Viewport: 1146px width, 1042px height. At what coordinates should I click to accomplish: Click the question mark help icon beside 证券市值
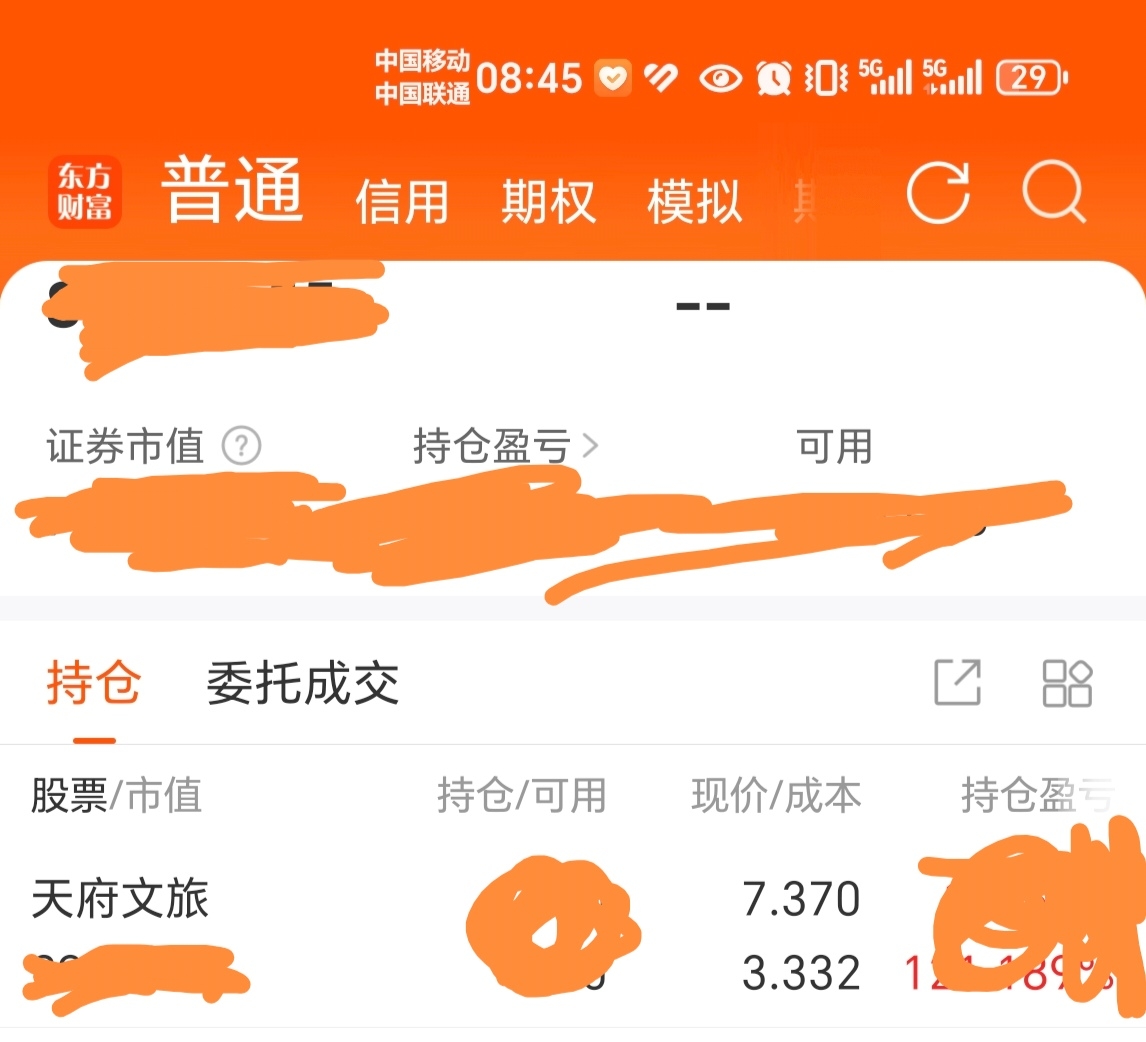(241, 445)
